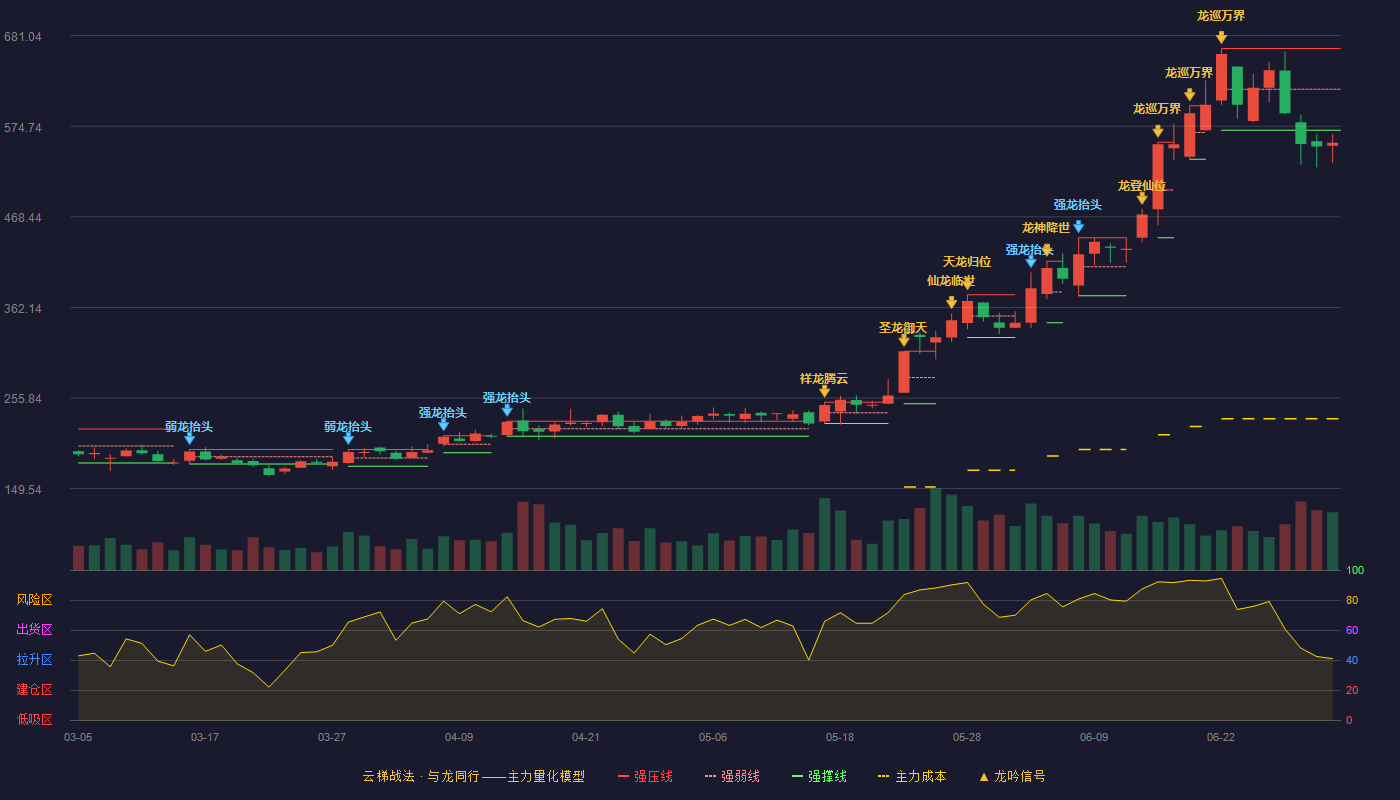The image size is (1400, 800).
Task: Click the 弱龙抬头 arrow above the 03-27 candle
Action: pos(348,438)
